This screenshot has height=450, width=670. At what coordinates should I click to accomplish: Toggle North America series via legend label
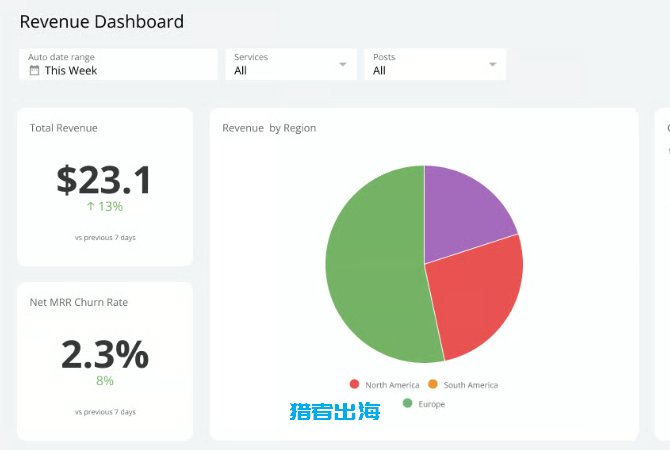click(391, 385)
